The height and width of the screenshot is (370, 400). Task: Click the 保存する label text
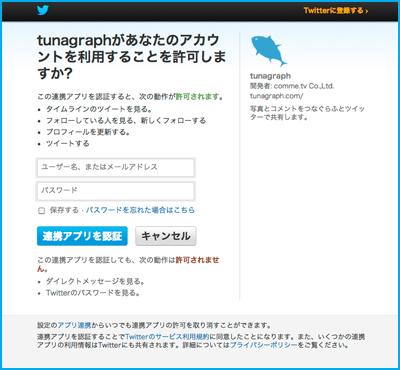(x=64, y=210)
